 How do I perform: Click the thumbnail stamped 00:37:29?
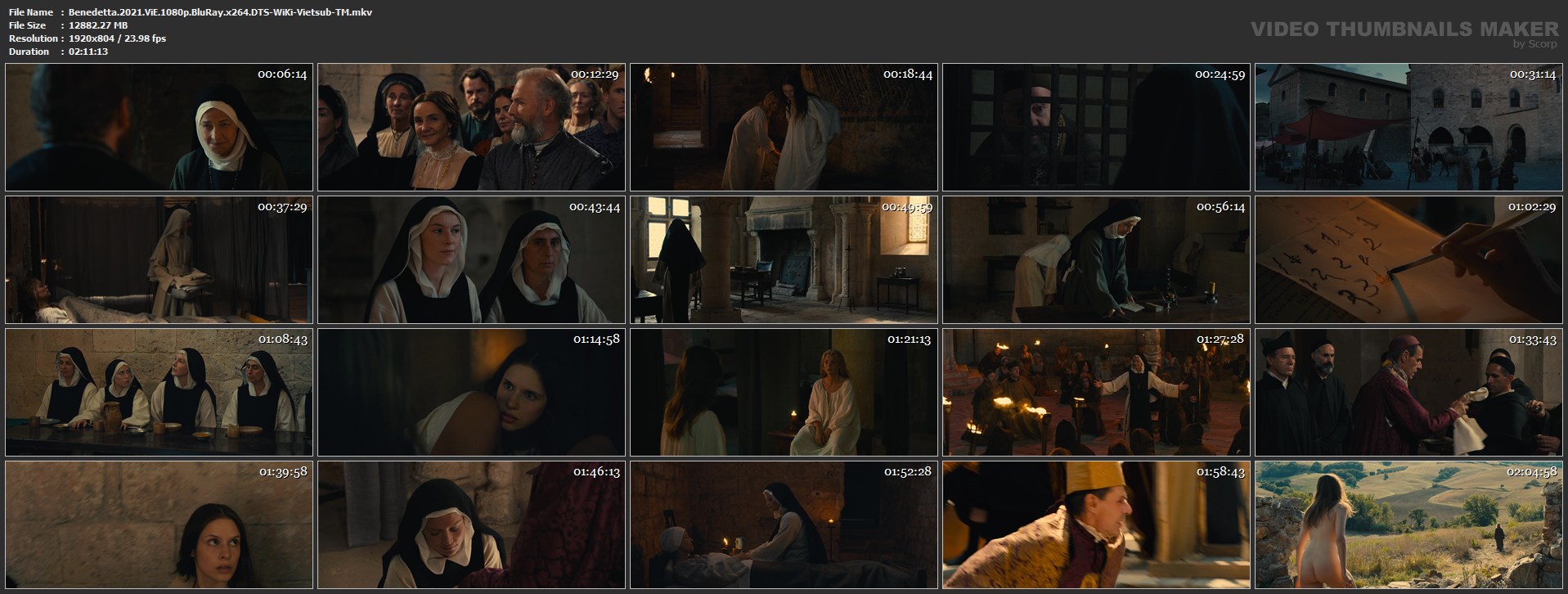159,259
